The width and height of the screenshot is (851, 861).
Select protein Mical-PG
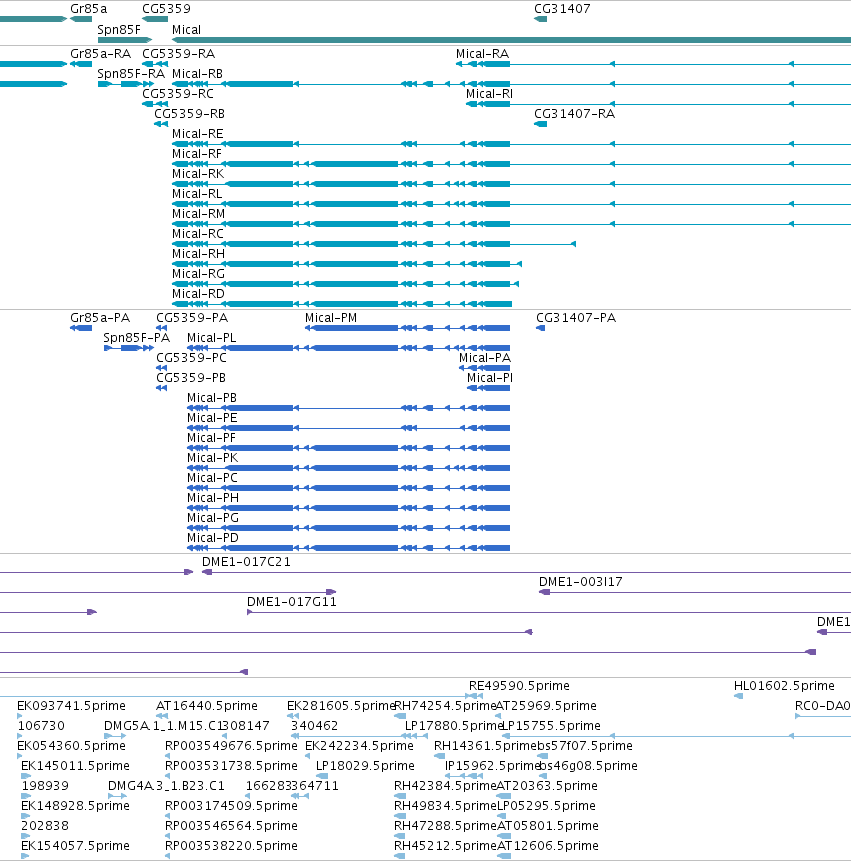click(x=212, y=518)
